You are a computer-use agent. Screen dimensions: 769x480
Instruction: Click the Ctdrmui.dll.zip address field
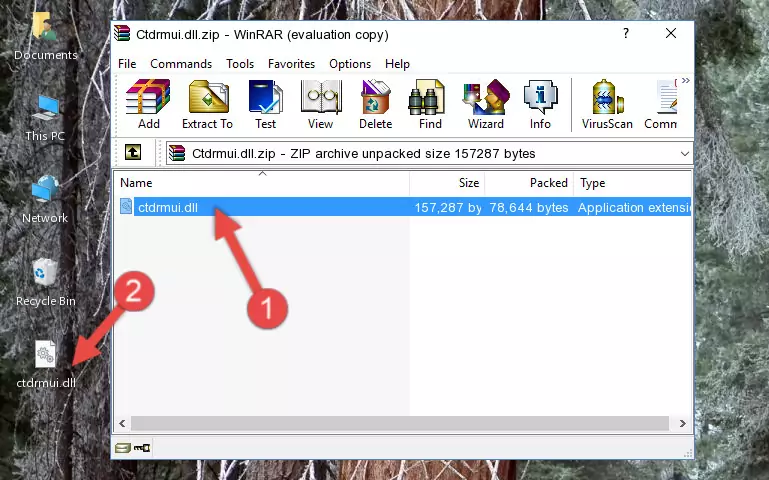pyautogui.click(x=429, y=153)
